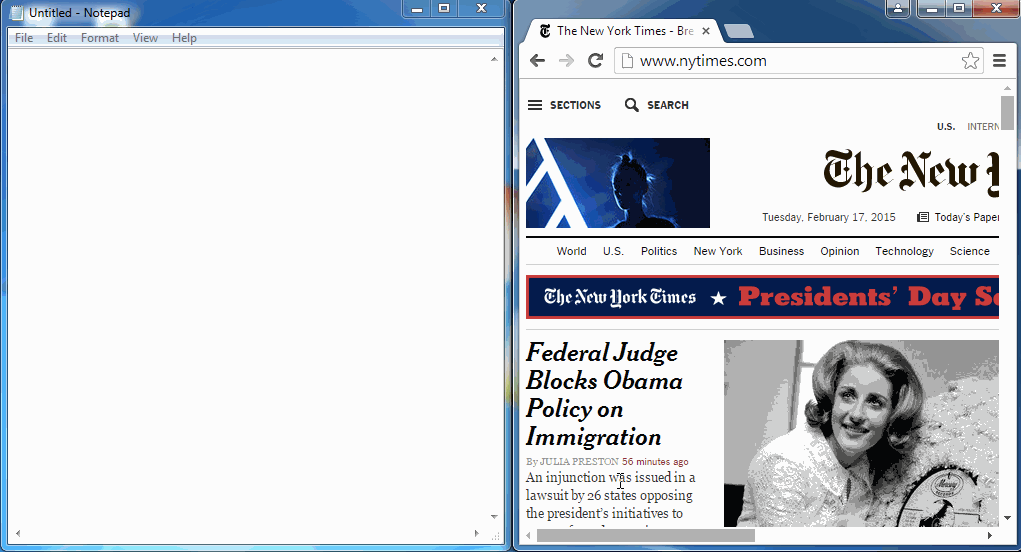Click the Presidents' Day Sale banner

point(762,297)
